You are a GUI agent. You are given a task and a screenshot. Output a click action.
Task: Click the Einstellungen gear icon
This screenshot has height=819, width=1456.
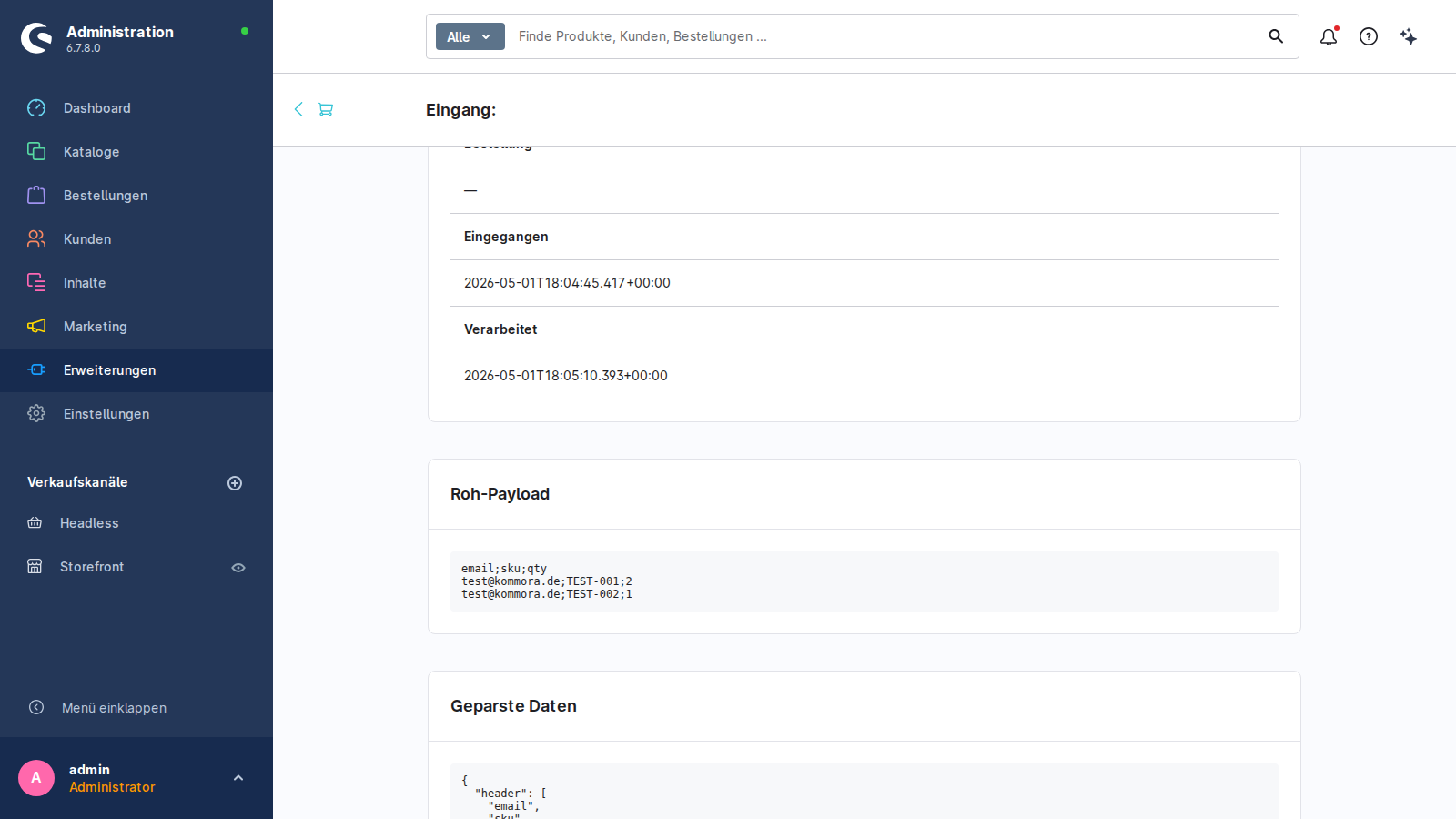click(x=36, y=414)
